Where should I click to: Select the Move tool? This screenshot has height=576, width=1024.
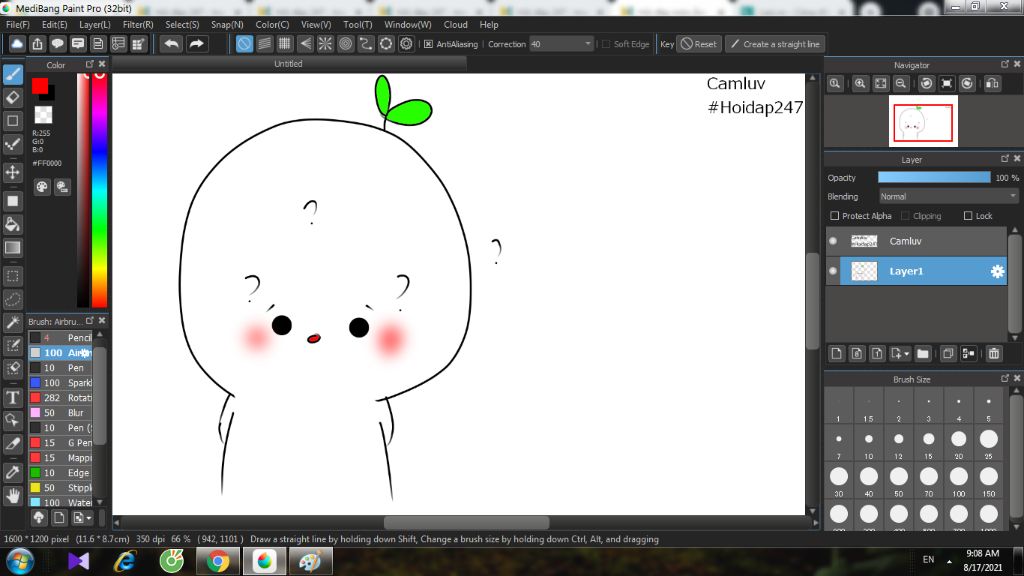tap(12, 172)
